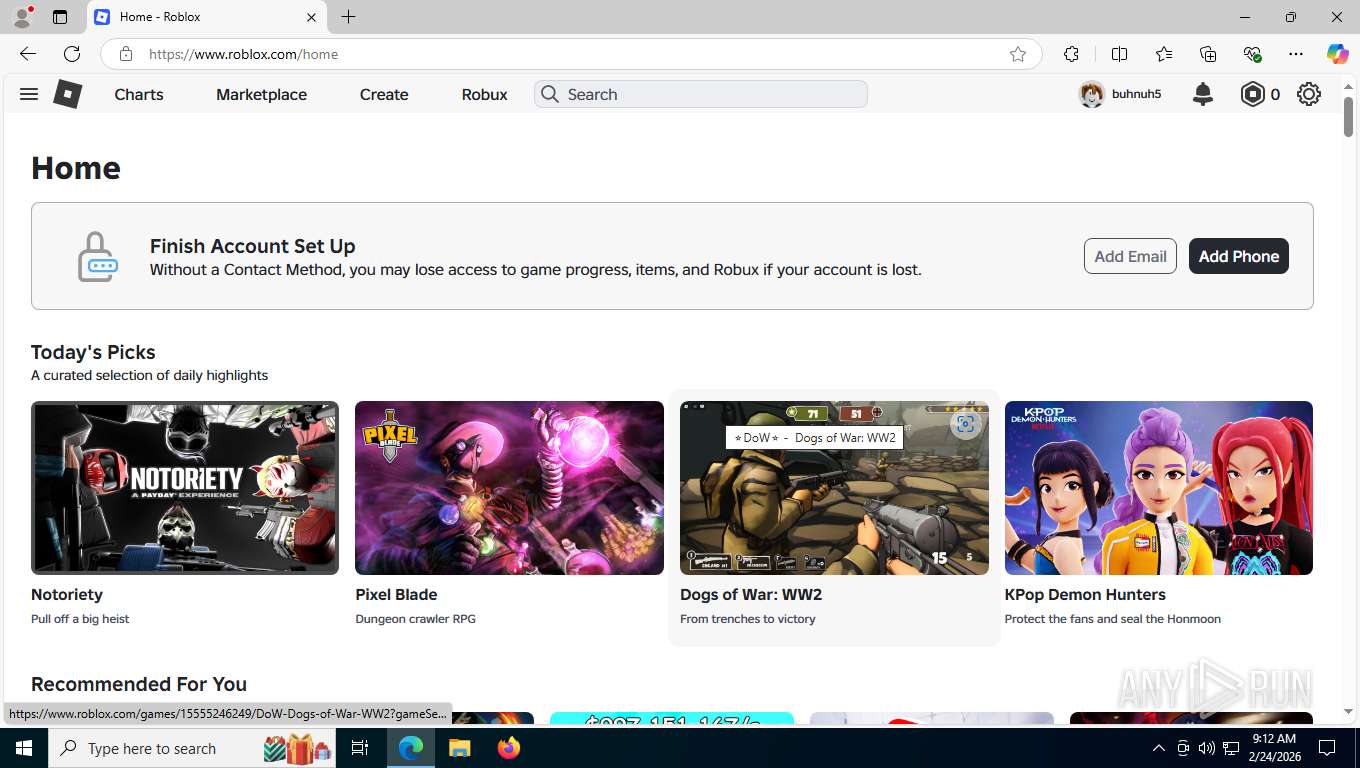Open the KPop Demon Hunters title link
Image resolution: width=1360 pixels, height=768 pixels.
click(x=1085, y=594)
